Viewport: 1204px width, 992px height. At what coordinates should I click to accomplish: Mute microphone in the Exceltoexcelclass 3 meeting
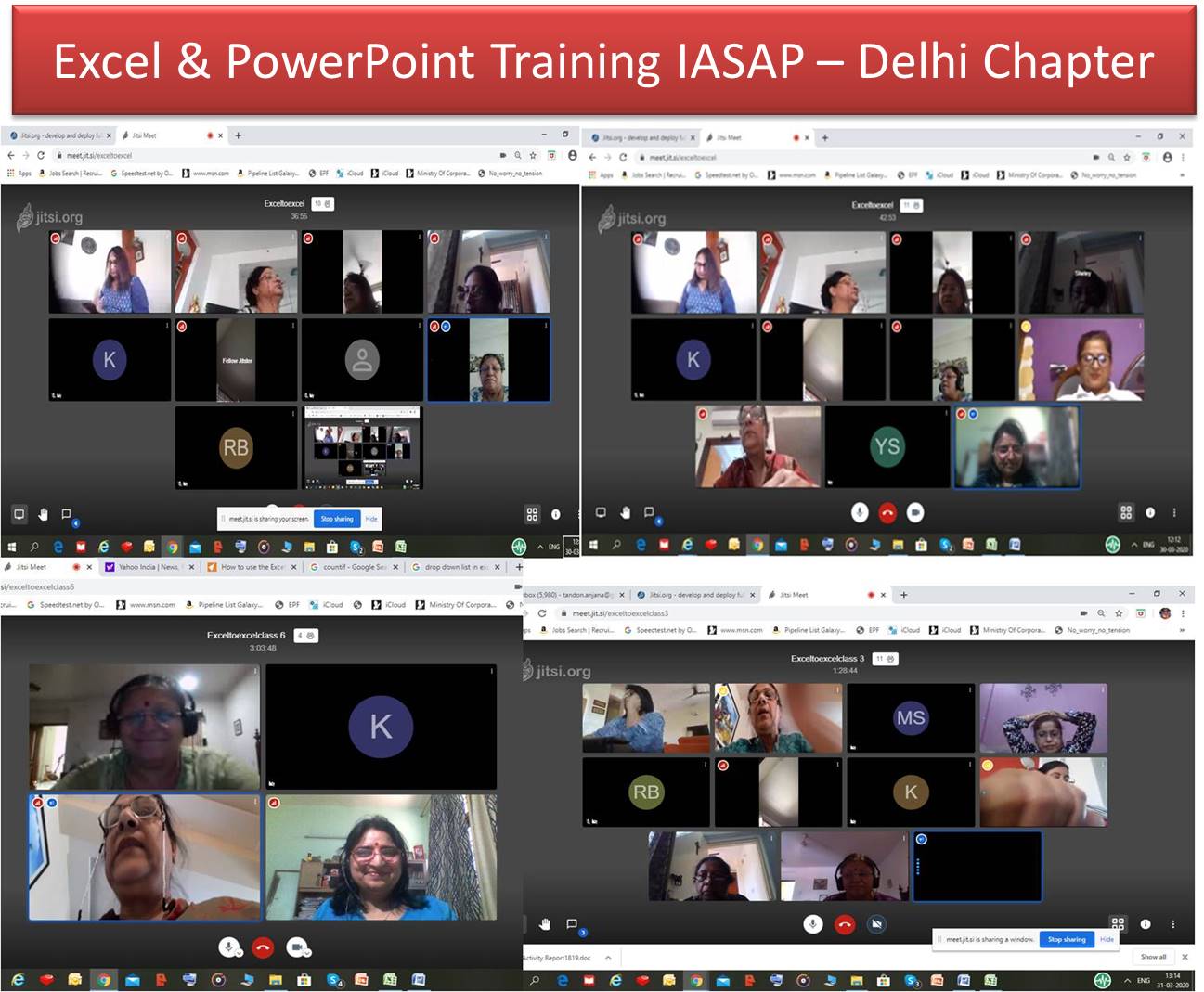(x=813, y=923)
